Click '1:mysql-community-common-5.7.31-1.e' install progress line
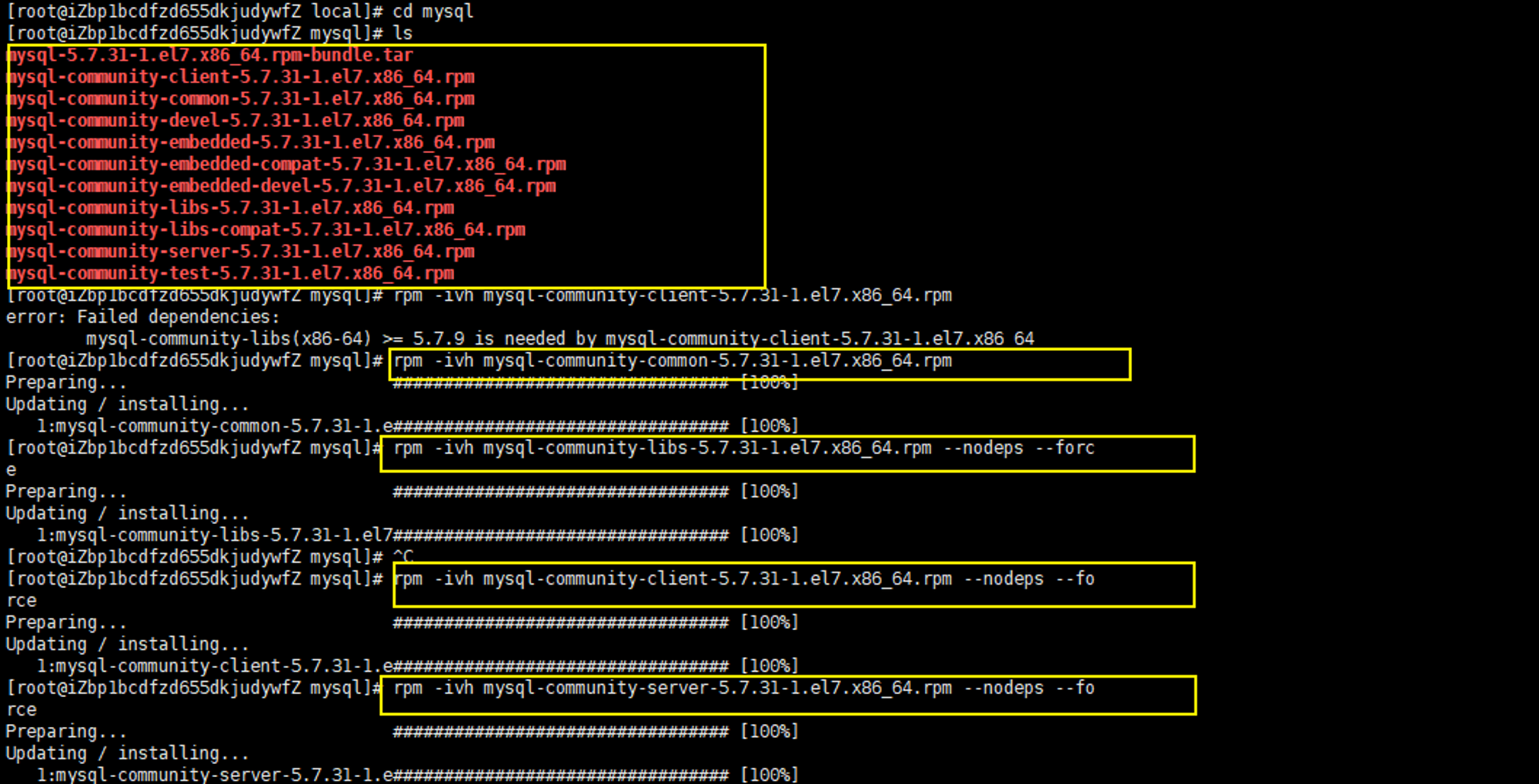Screen dimensions: 1539x784 [x=418, y=426]
